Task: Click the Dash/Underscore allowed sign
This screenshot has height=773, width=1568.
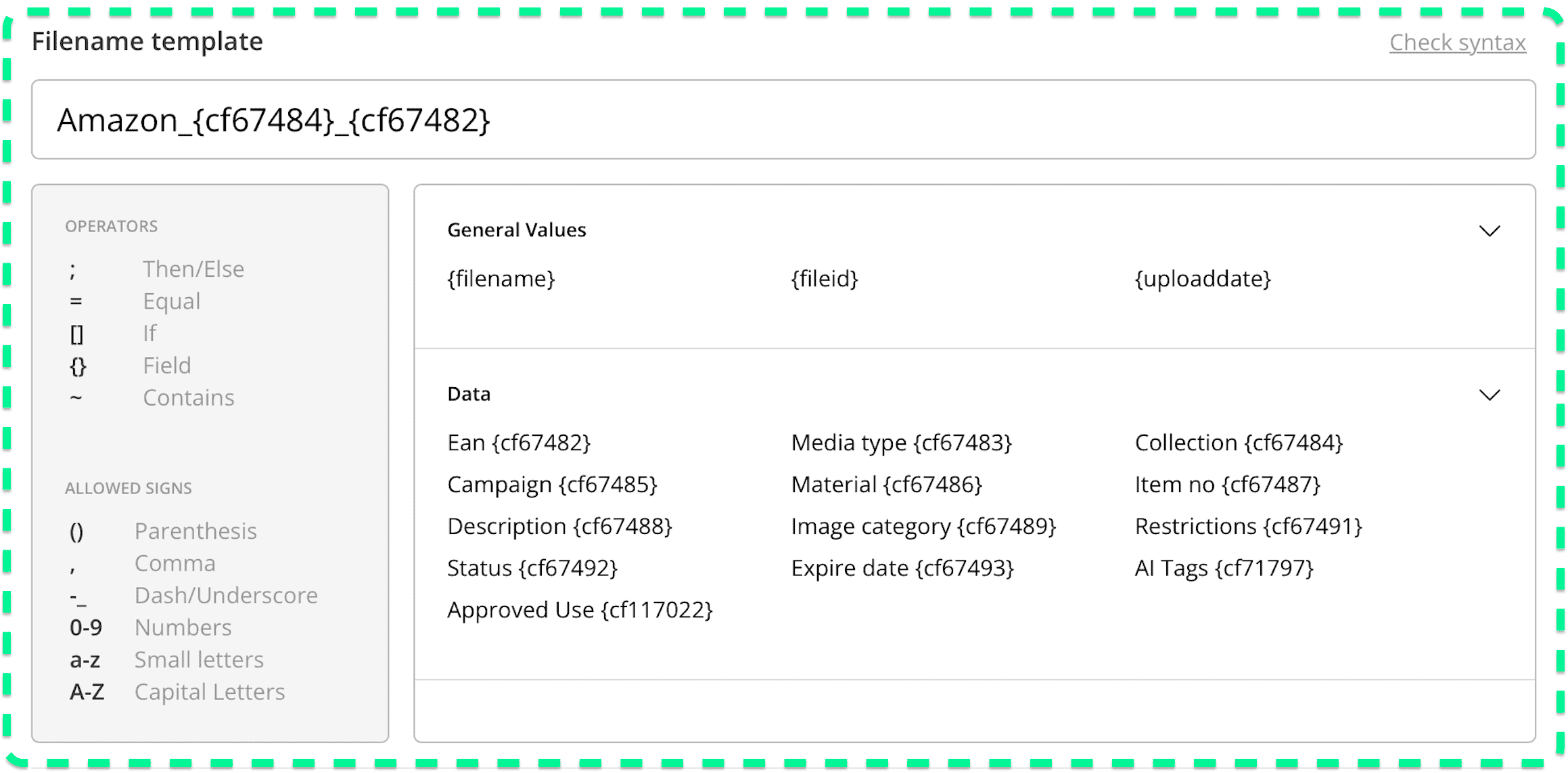Action: click(227, 595)
